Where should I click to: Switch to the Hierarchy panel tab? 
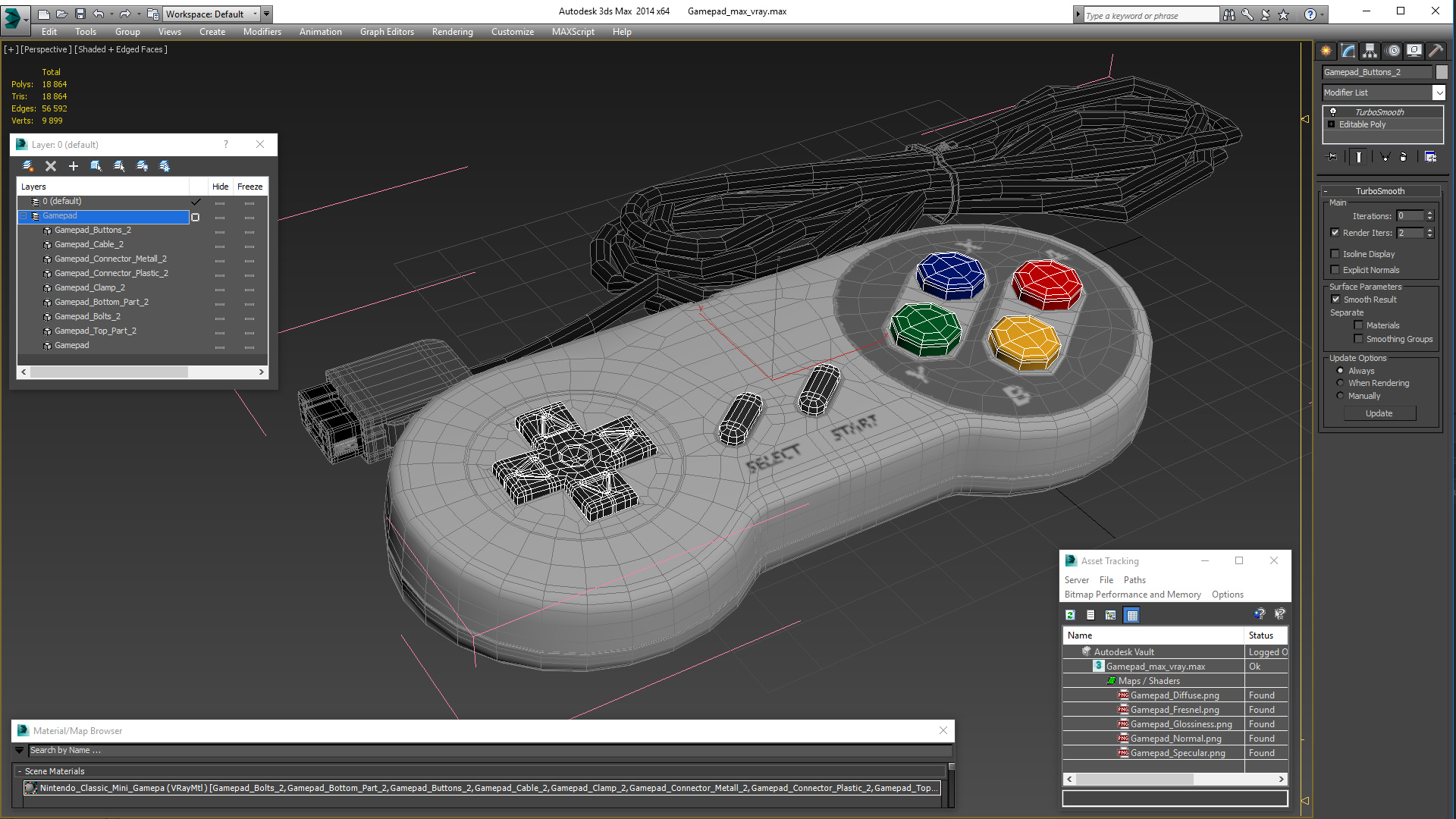pos(1370,51)
